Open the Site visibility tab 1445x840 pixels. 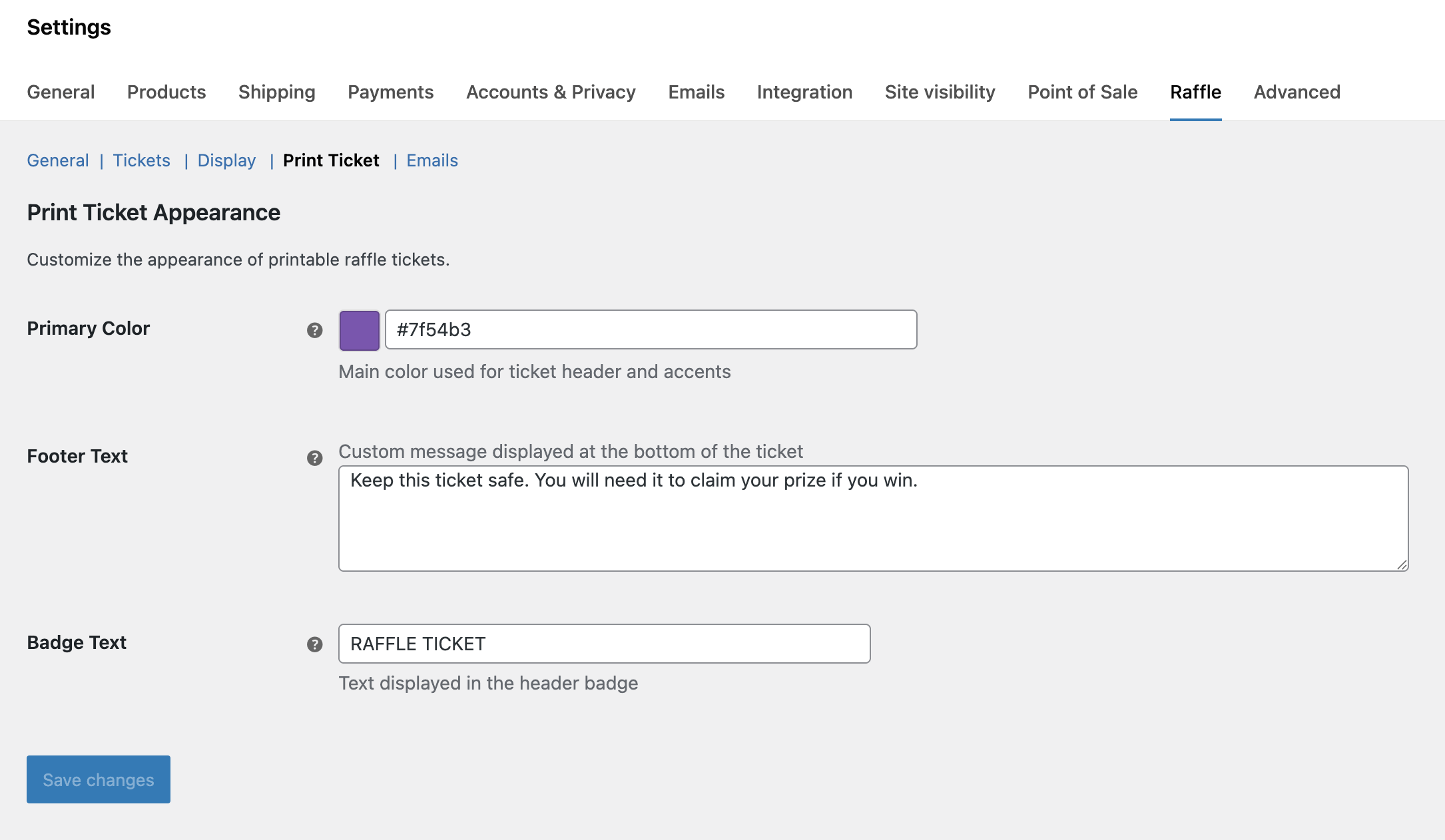pyautogui.click(x=940, y=93)
